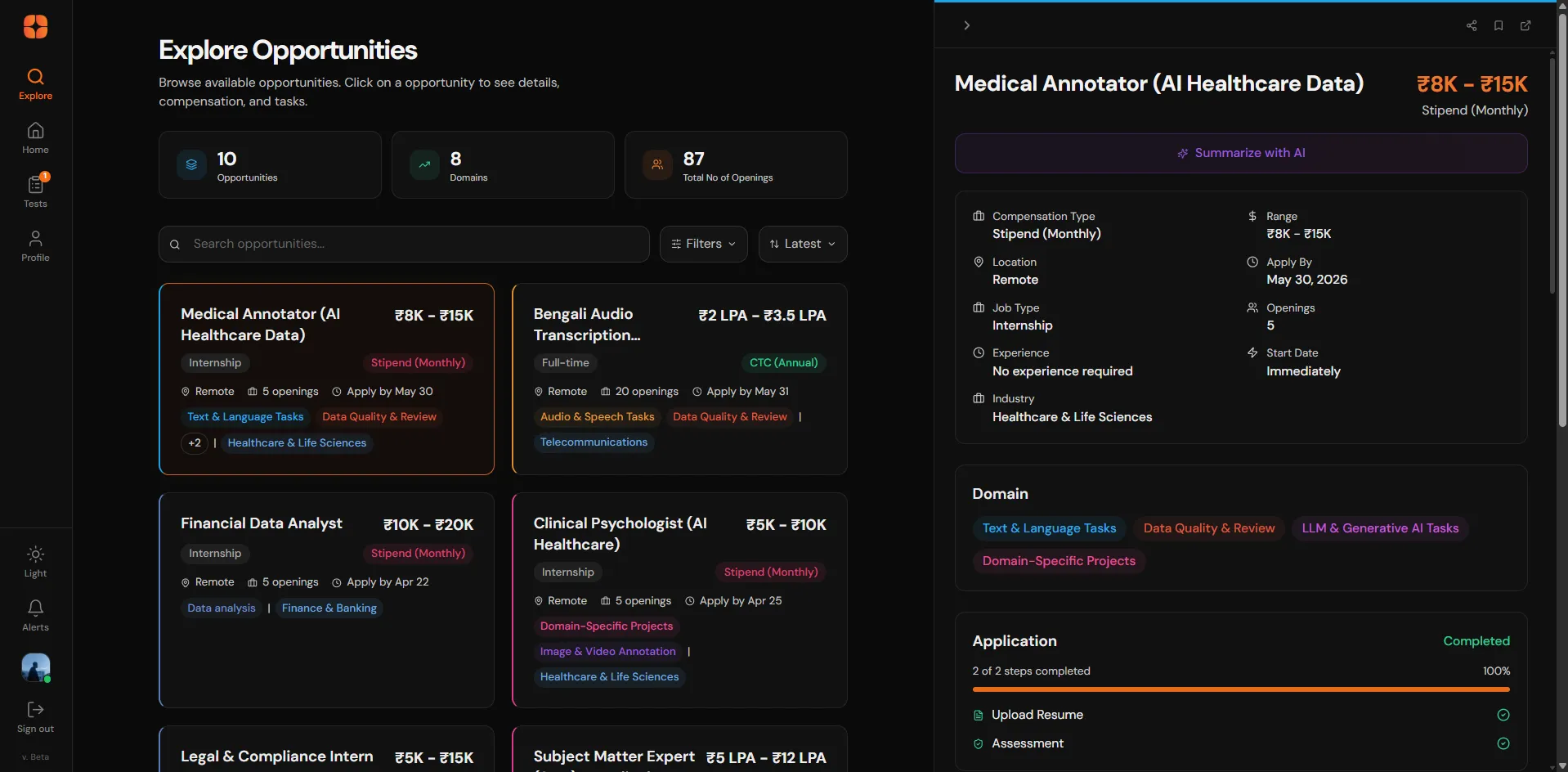Click the Opportunities stat layers icon
This screenshot has height=772, width=1568.
[191, 164]
